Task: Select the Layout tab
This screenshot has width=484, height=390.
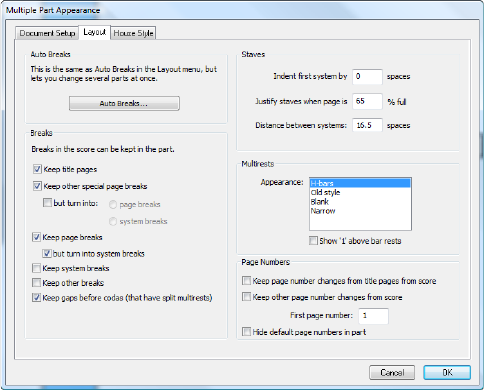Action: (x=94, y=32)
